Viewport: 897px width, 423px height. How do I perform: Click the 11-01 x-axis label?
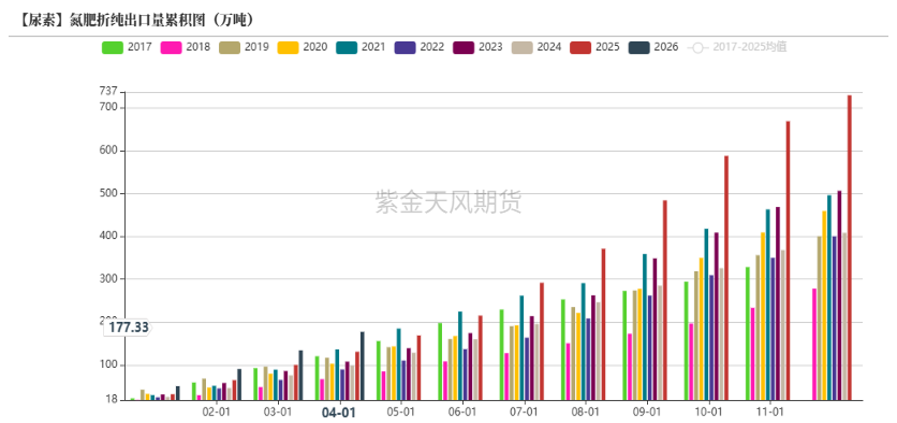[x=769, y=412]
